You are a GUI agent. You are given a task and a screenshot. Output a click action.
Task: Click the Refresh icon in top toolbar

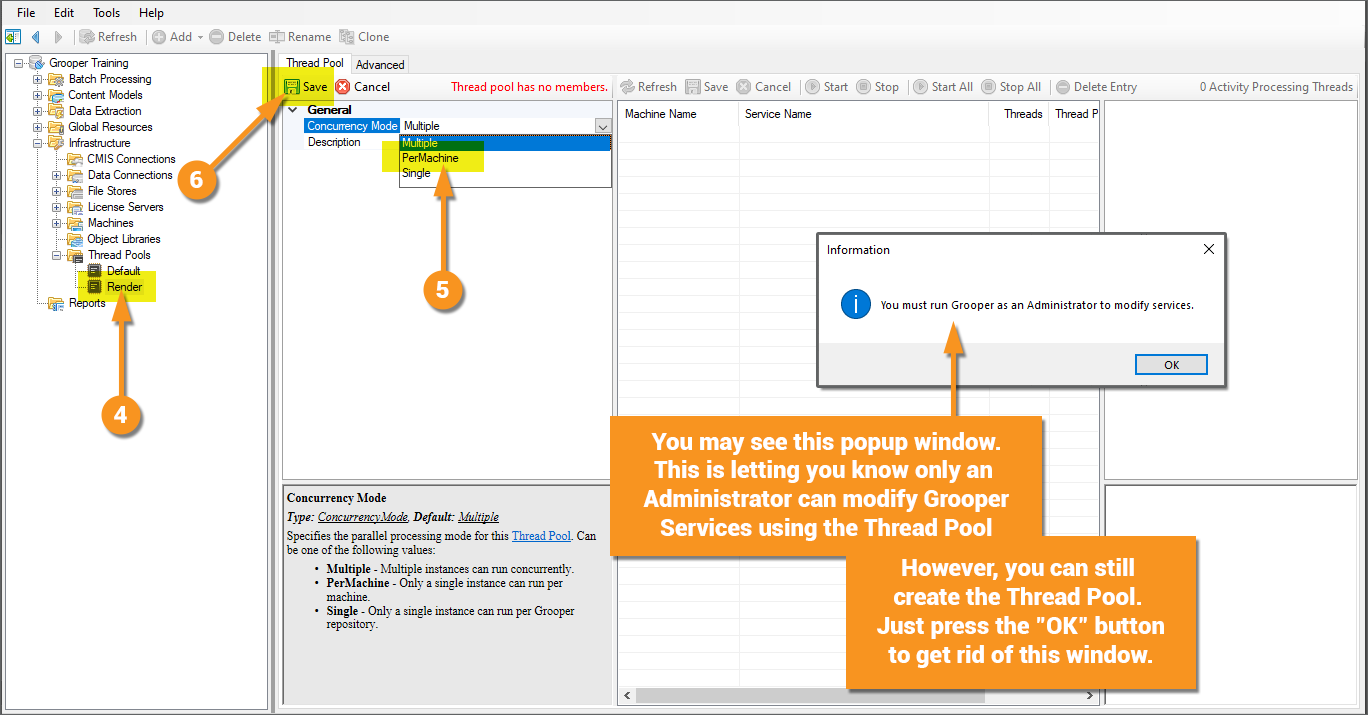pos(87,37)
